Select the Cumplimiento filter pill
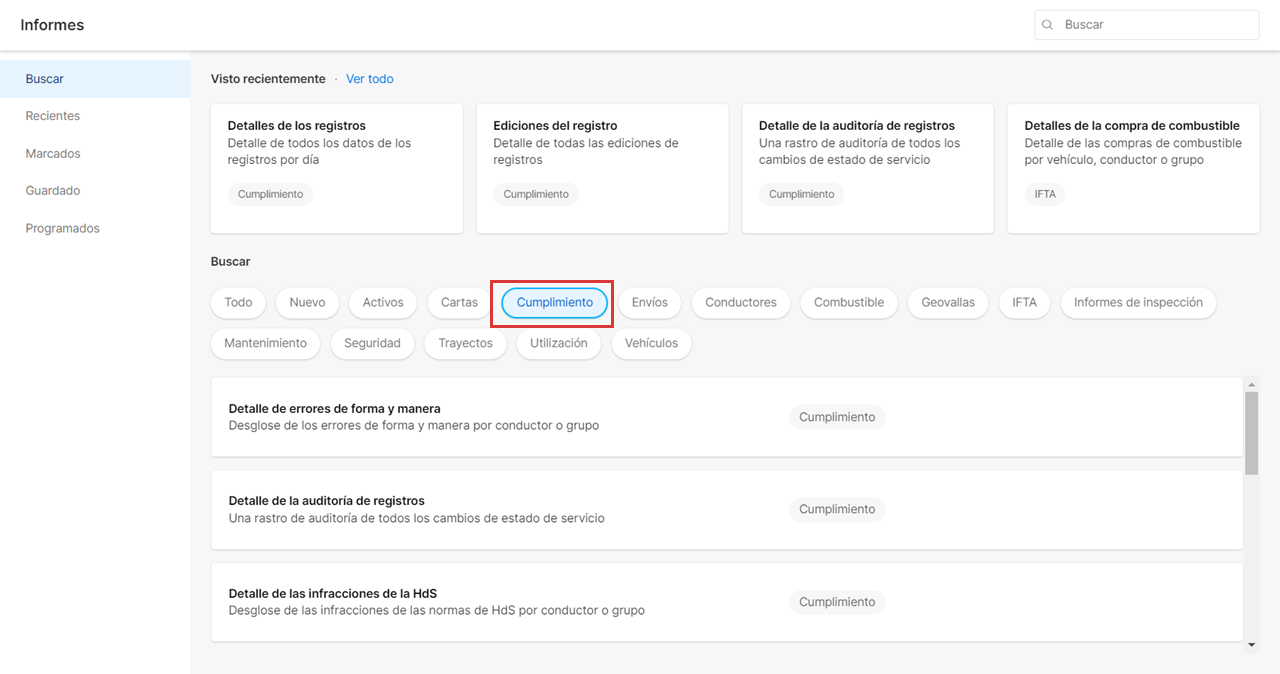 click(552, 302)
